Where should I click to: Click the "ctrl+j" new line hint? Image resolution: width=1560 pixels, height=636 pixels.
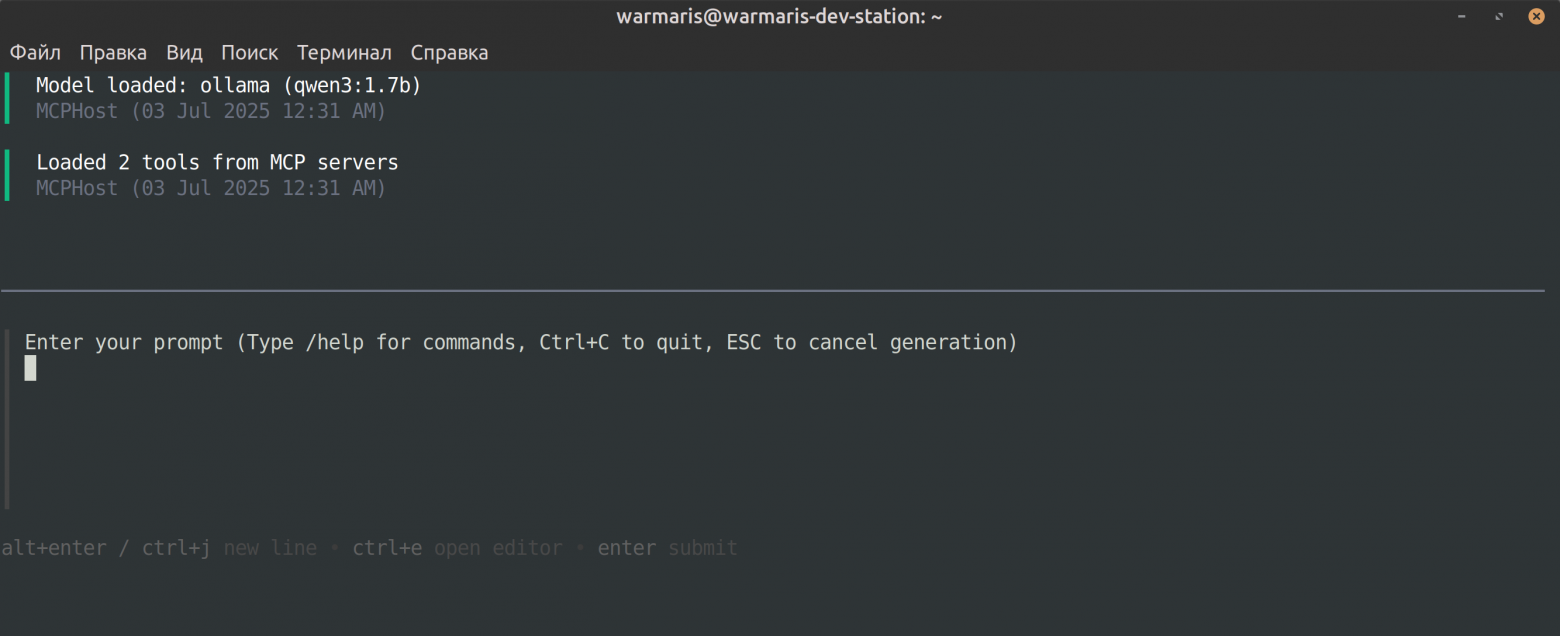(x=176, y=548)
